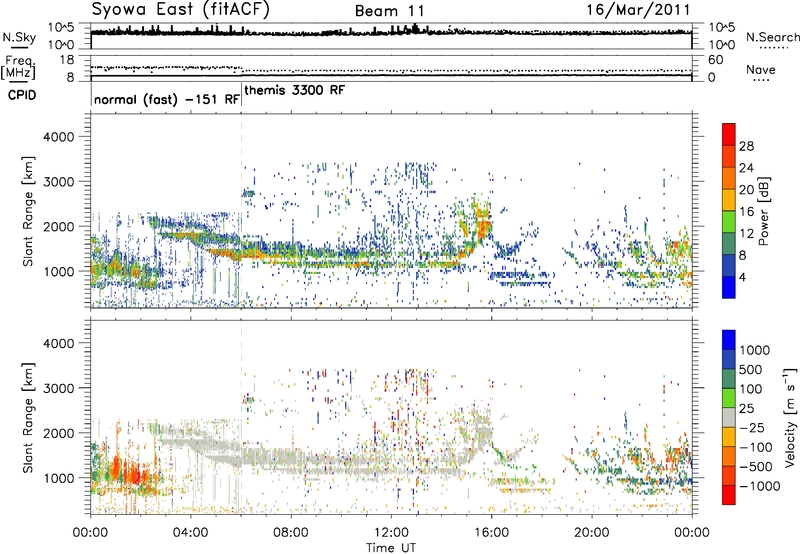Click the '-500' value on the velocity colorbar

(x=755, y=467)
